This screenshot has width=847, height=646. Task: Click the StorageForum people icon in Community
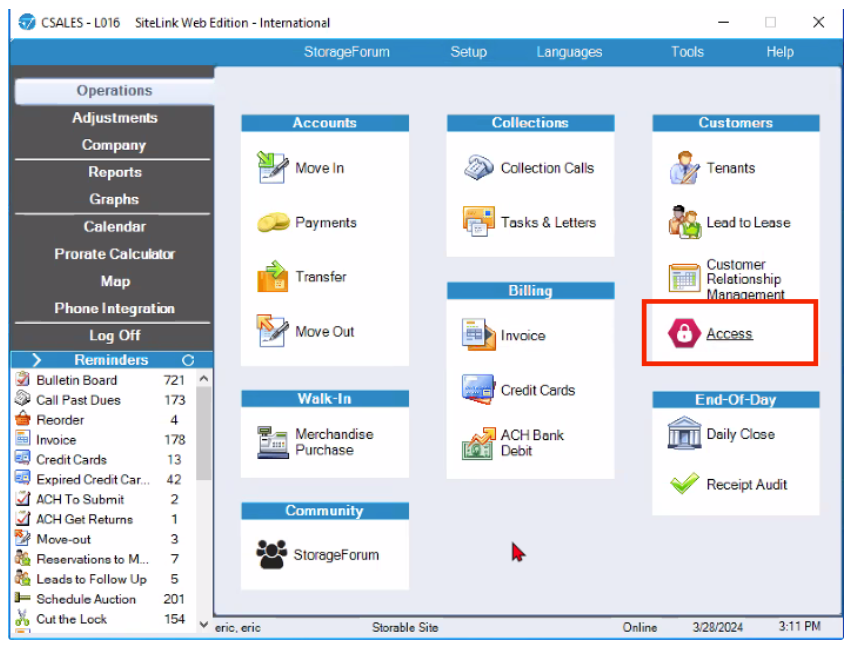(x=271, y=554)
